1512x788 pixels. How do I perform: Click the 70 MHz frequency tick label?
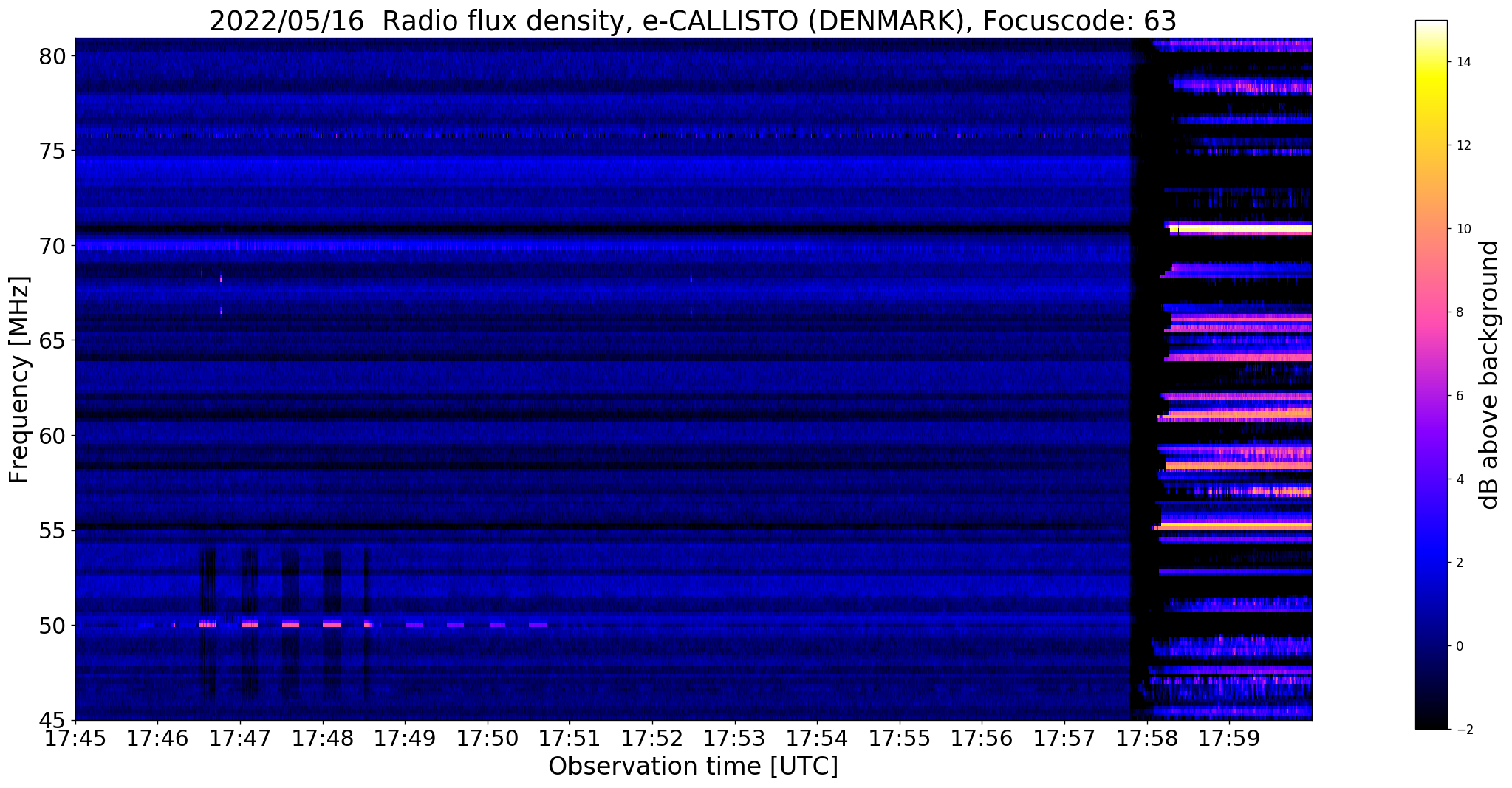pyautogui.click(x=52, y=246)
